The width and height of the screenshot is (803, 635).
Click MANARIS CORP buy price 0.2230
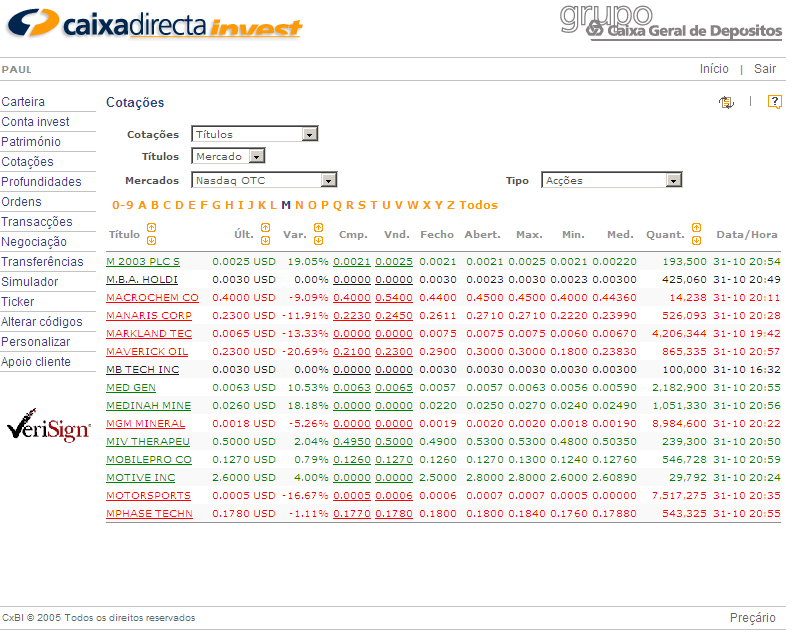[x=352, y=315]
